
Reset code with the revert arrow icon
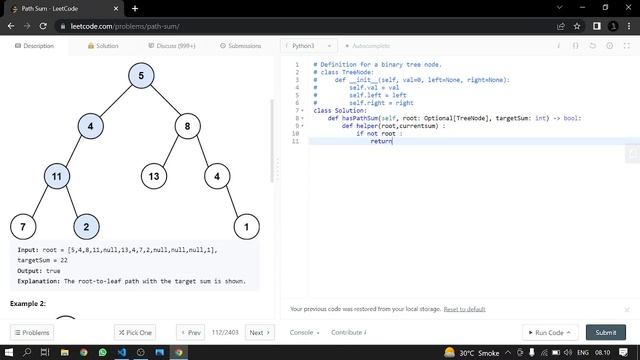pyautogui.click(x=592, y=46)
